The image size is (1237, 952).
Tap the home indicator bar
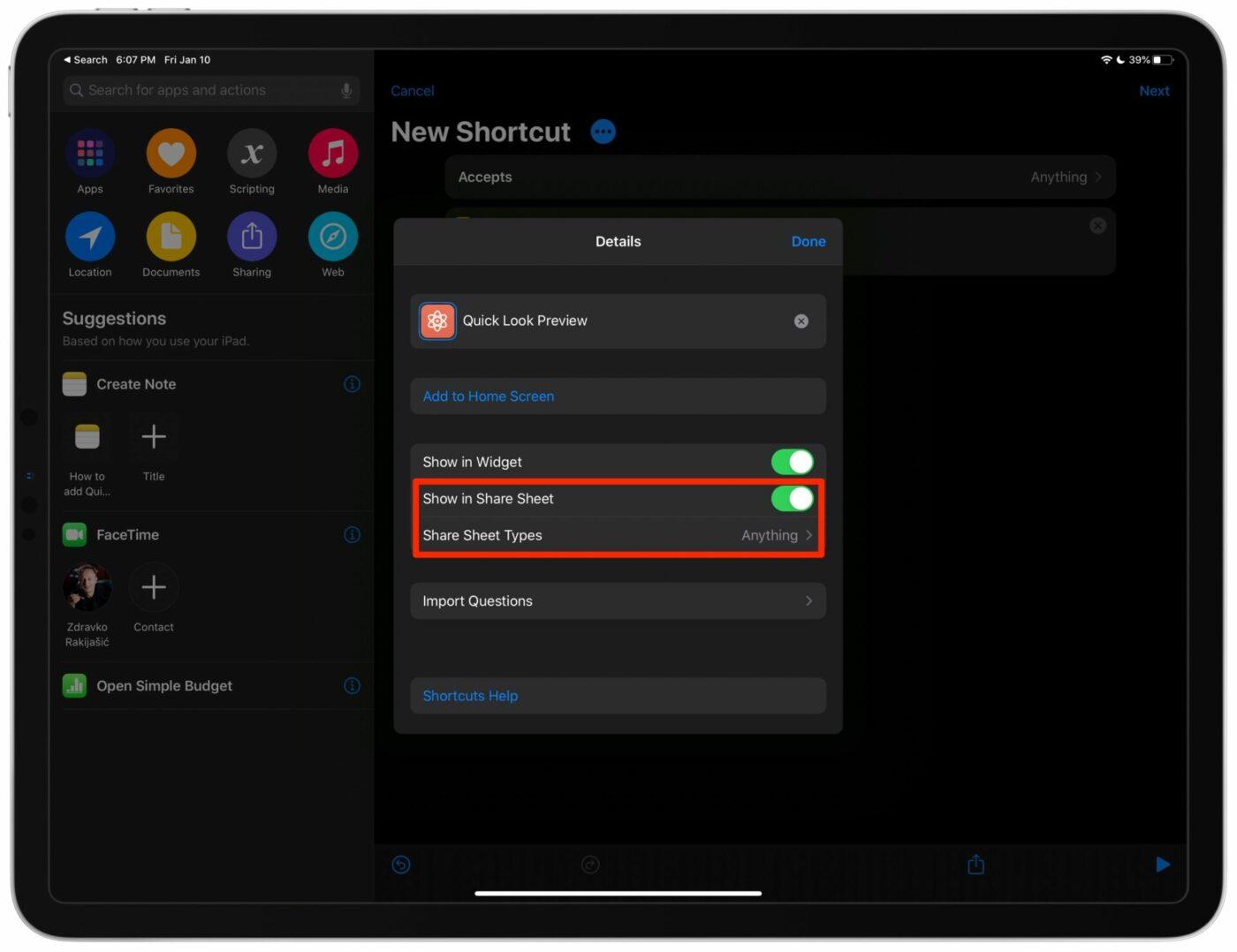618,894
